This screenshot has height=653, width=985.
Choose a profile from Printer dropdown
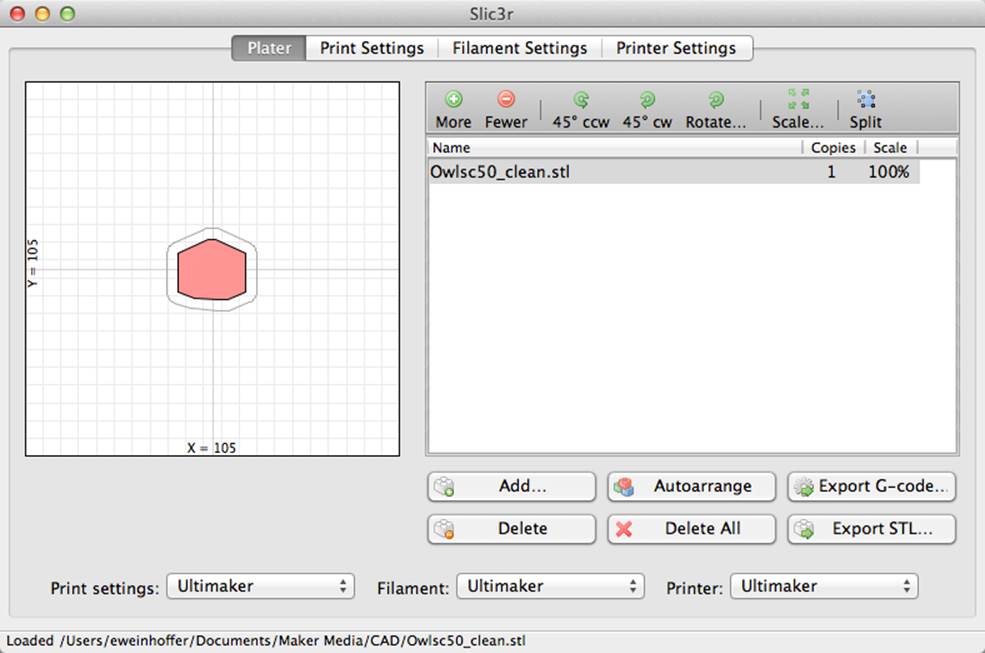tap(824, 586)
